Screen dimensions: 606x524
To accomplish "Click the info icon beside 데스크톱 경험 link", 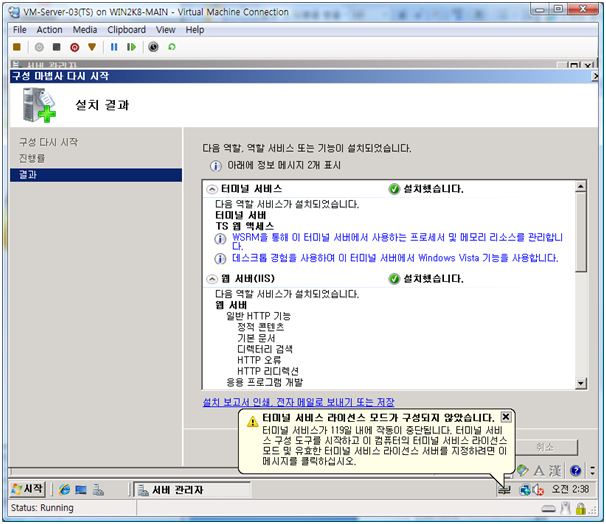I will pos(220,259).
